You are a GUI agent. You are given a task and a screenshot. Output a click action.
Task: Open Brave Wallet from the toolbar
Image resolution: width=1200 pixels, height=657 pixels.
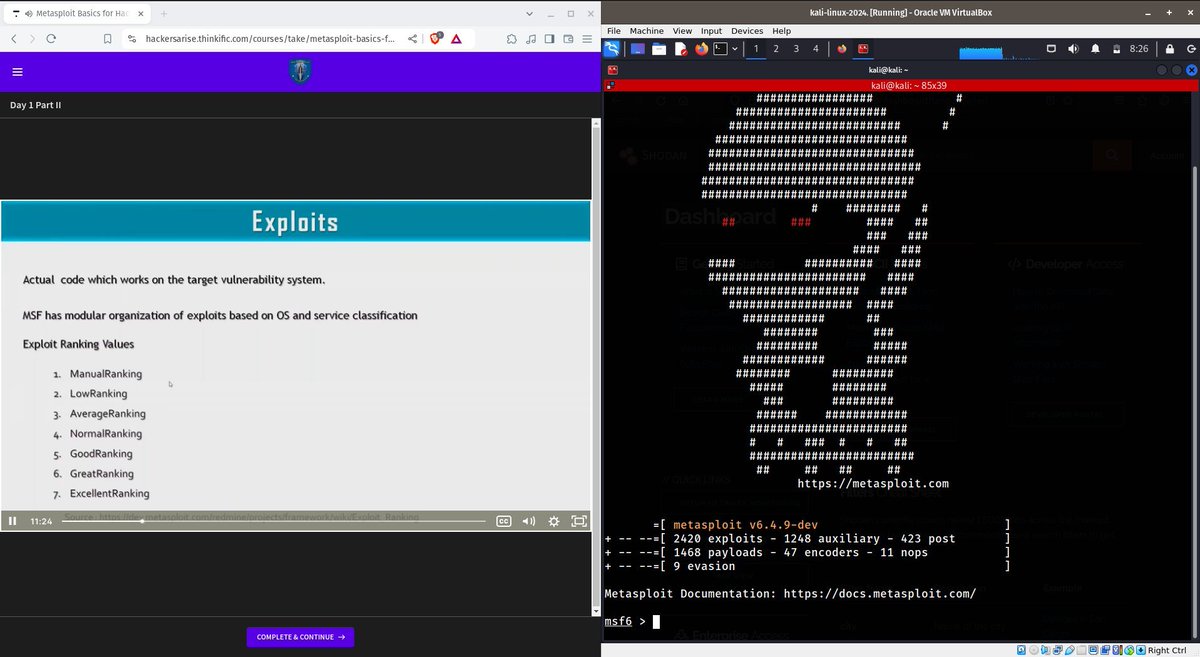(566, 38)
